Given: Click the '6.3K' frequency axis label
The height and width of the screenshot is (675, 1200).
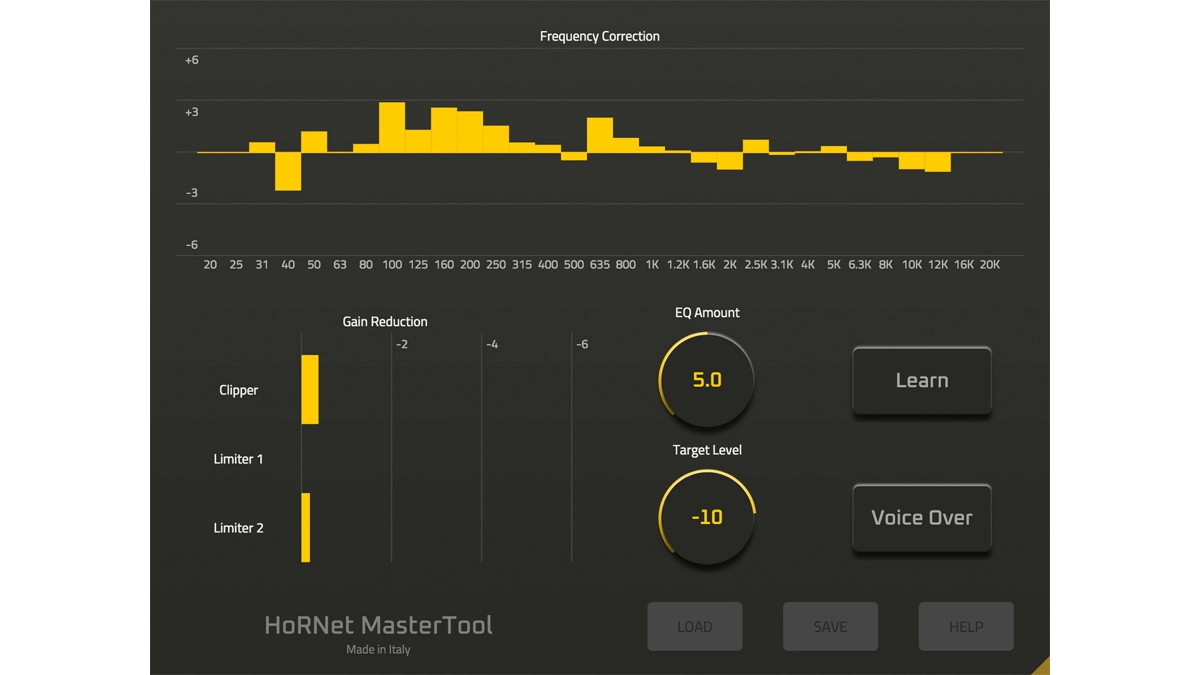Looking at the screenshot, I should pos(860,265).
